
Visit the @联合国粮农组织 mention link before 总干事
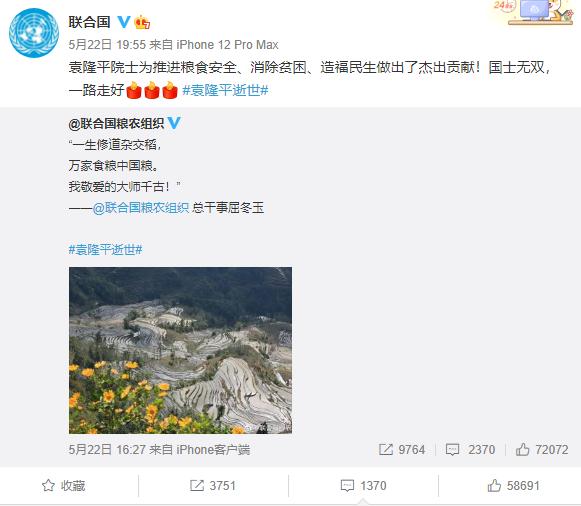click(141, 208)
